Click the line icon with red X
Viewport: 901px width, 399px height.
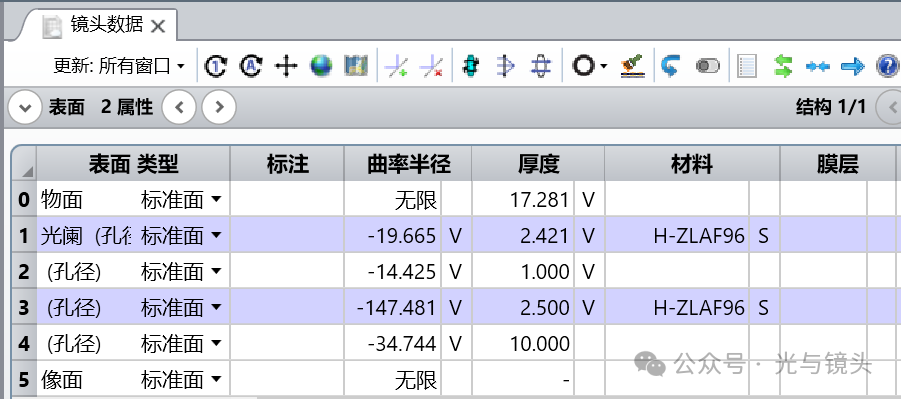431,66
